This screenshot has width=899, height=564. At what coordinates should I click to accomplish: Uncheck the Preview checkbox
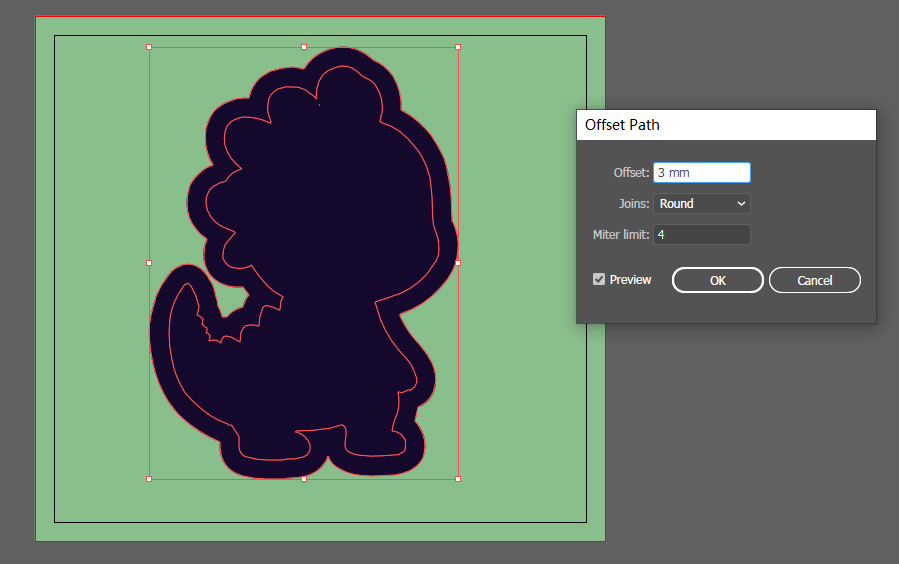[599, 279]
